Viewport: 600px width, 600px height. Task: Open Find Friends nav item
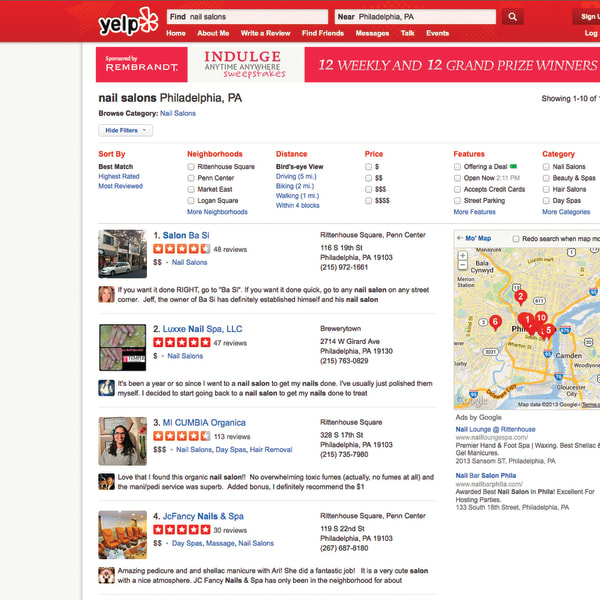pos(323,33)
